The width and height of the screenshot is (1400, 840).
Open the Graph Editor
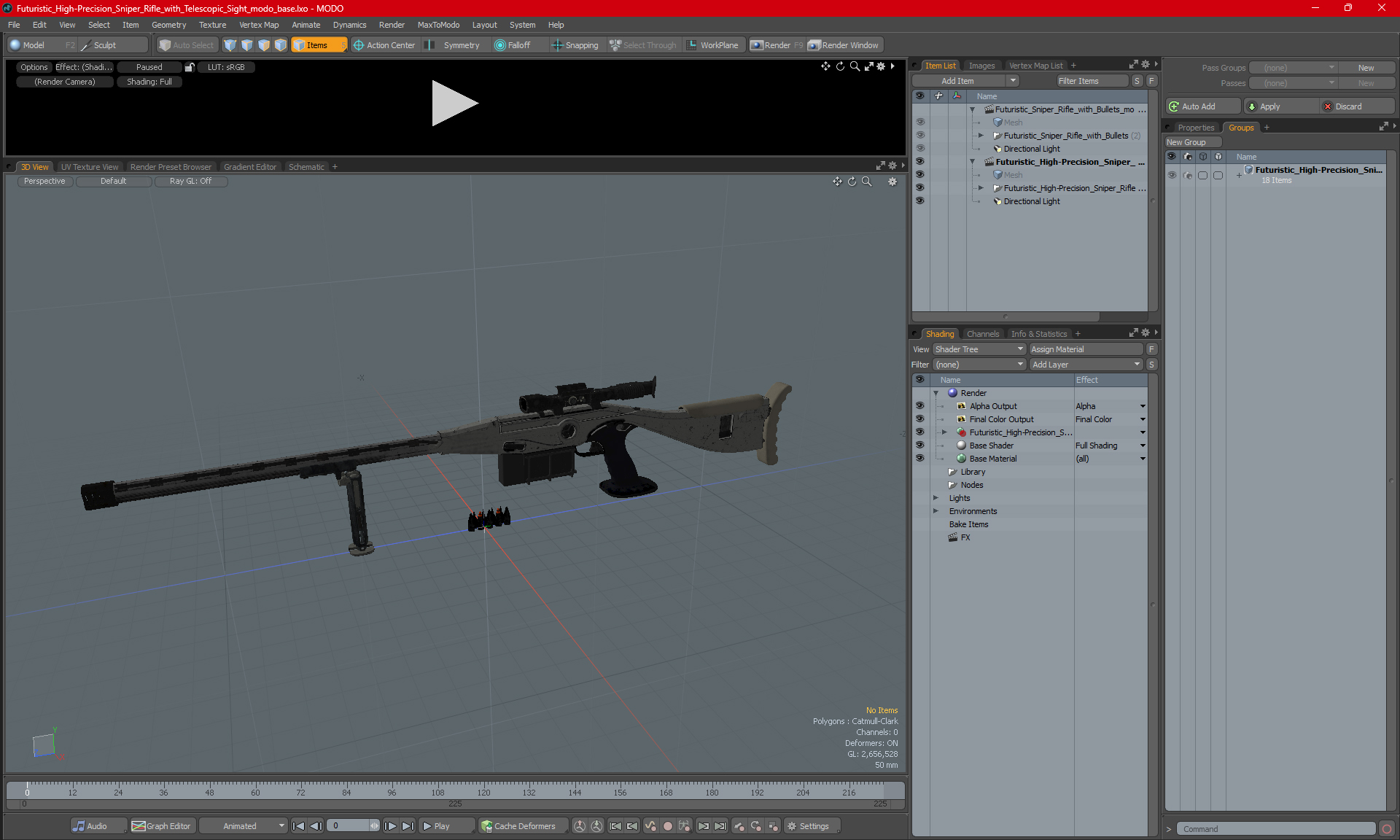pyautogui.click(x=162, y=826)
